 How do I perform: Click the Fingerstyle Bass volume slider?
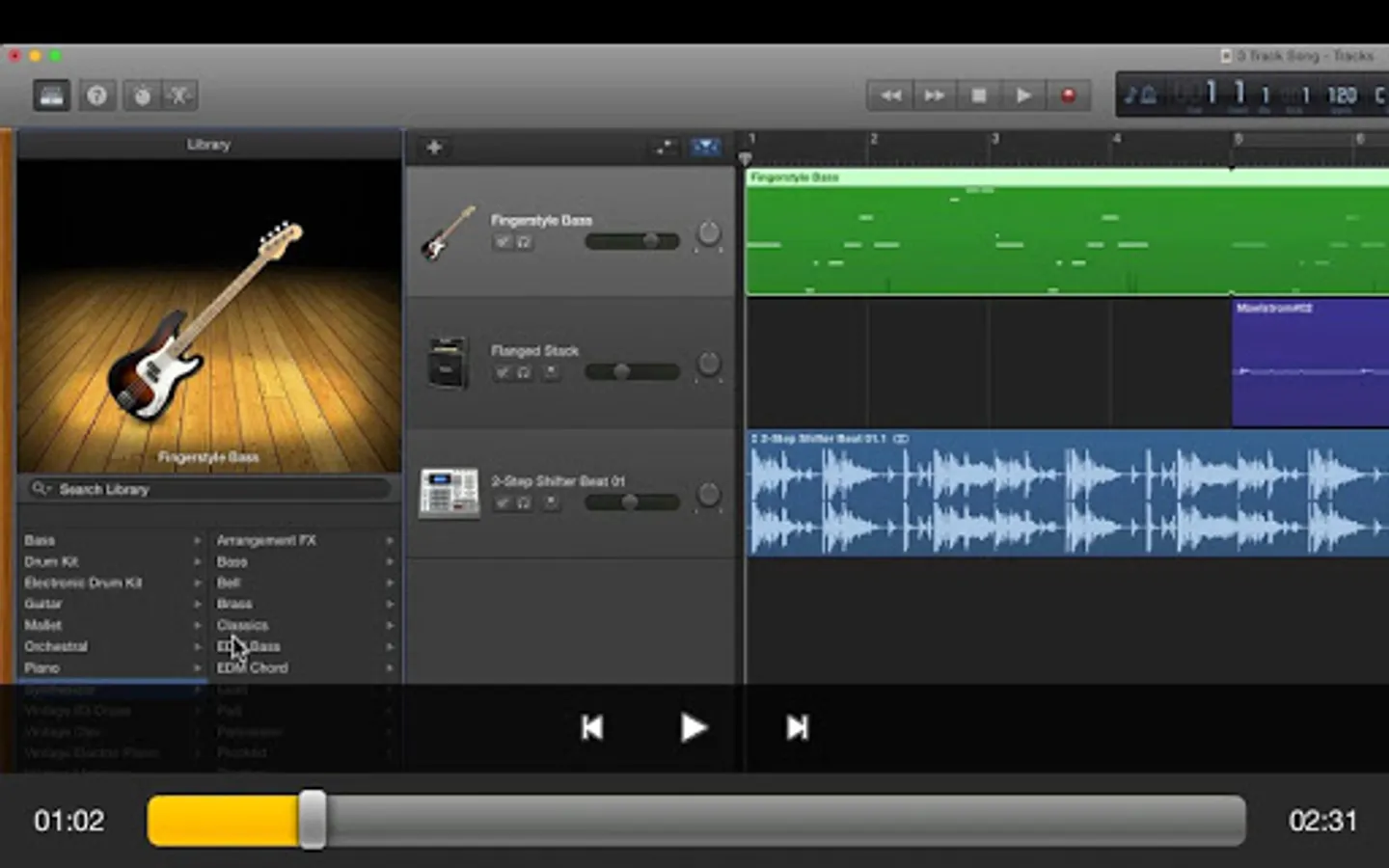(632, 241)
